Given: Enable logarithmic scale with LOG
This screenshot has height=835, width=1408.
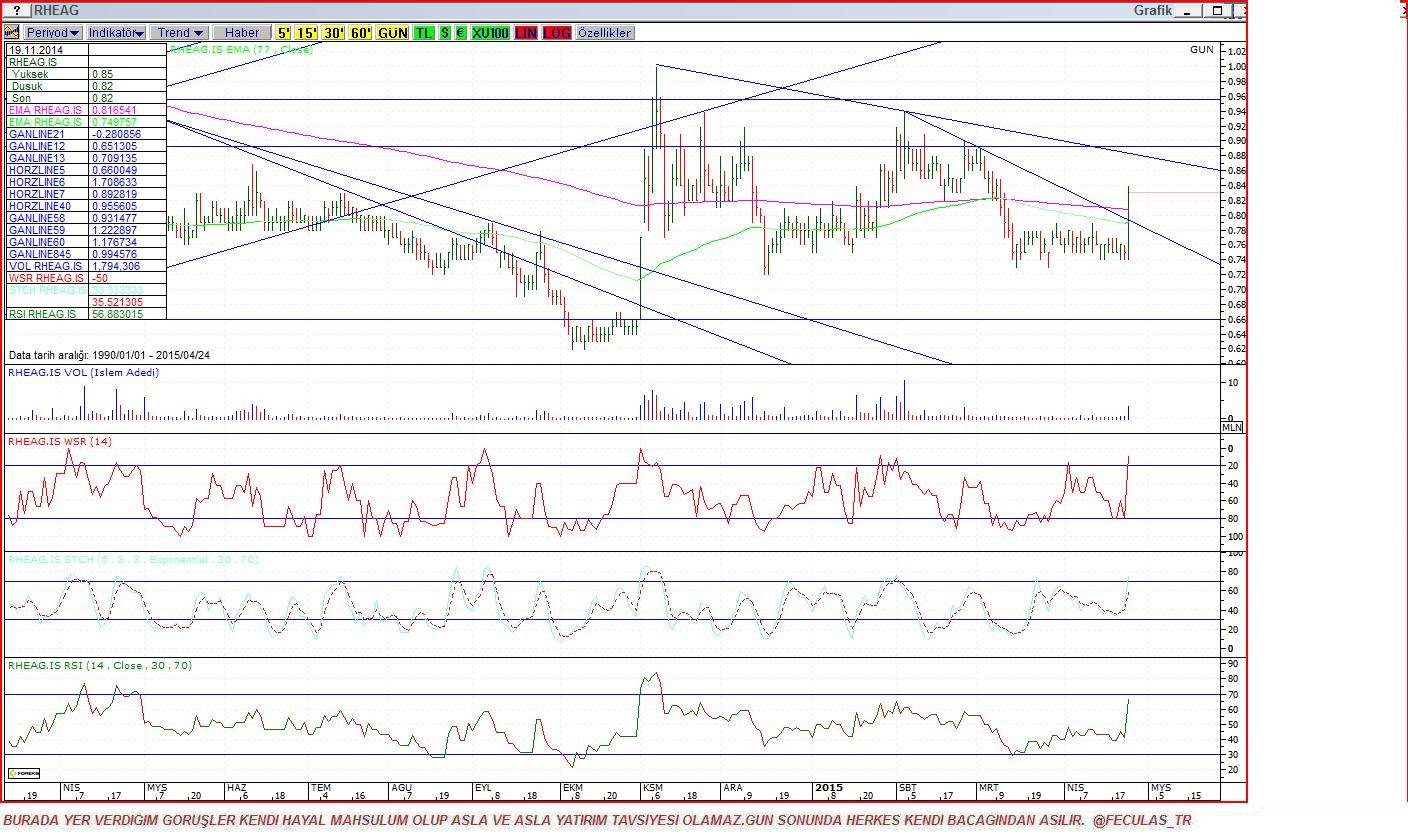Looking at the screenshot, I should coord(557,33).
